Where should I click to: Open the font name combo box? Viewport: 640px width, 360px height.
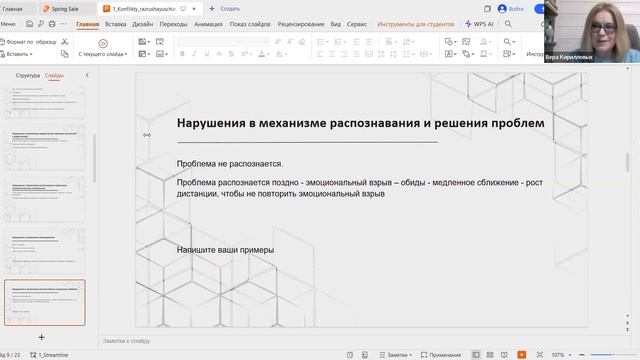coord(210,42)
